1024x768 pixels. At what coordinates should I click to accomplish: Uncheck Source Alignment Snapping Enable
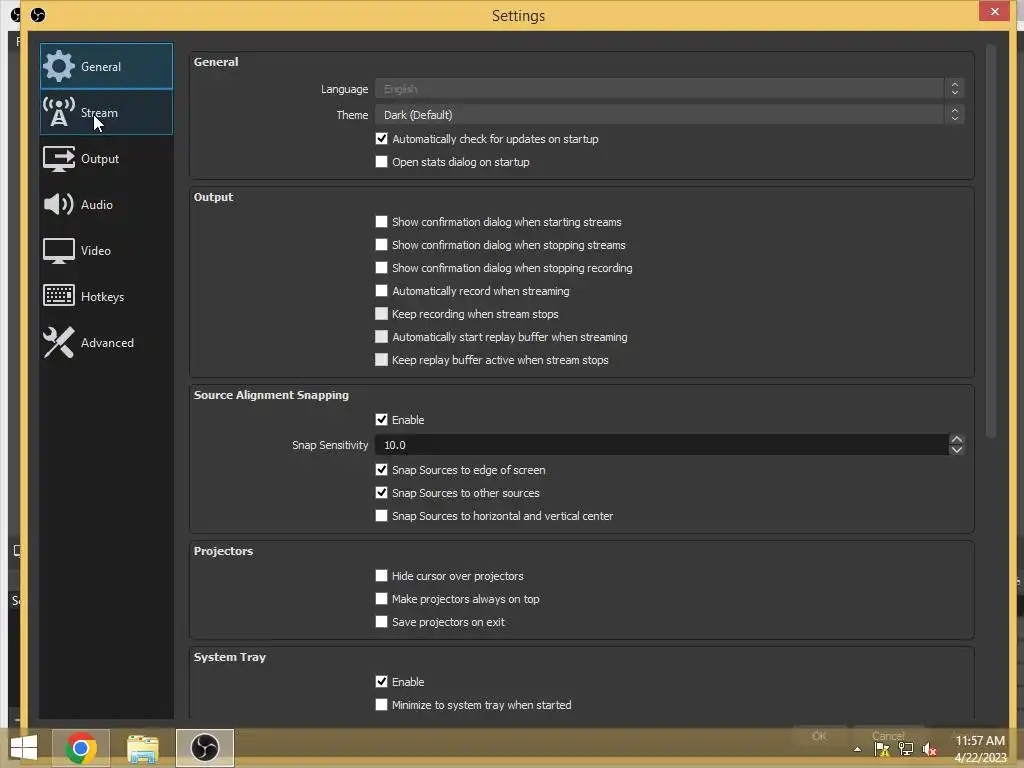381,419
